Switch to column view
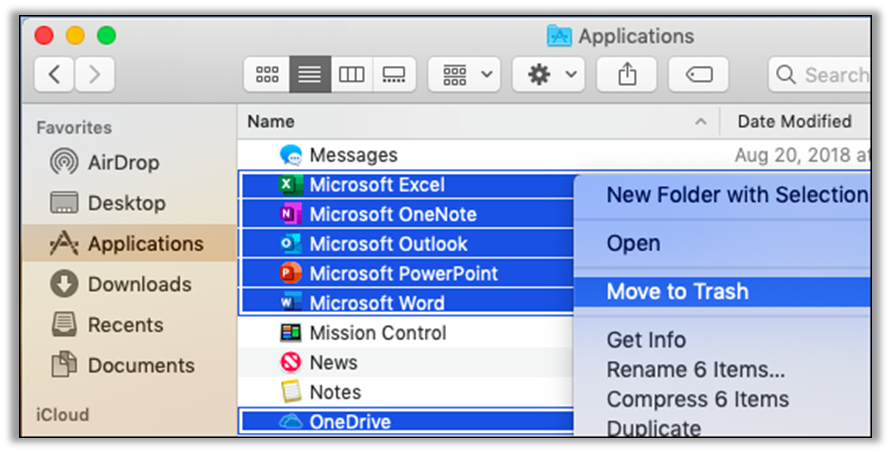Viewport: 891px width, 453px height. 351,74
